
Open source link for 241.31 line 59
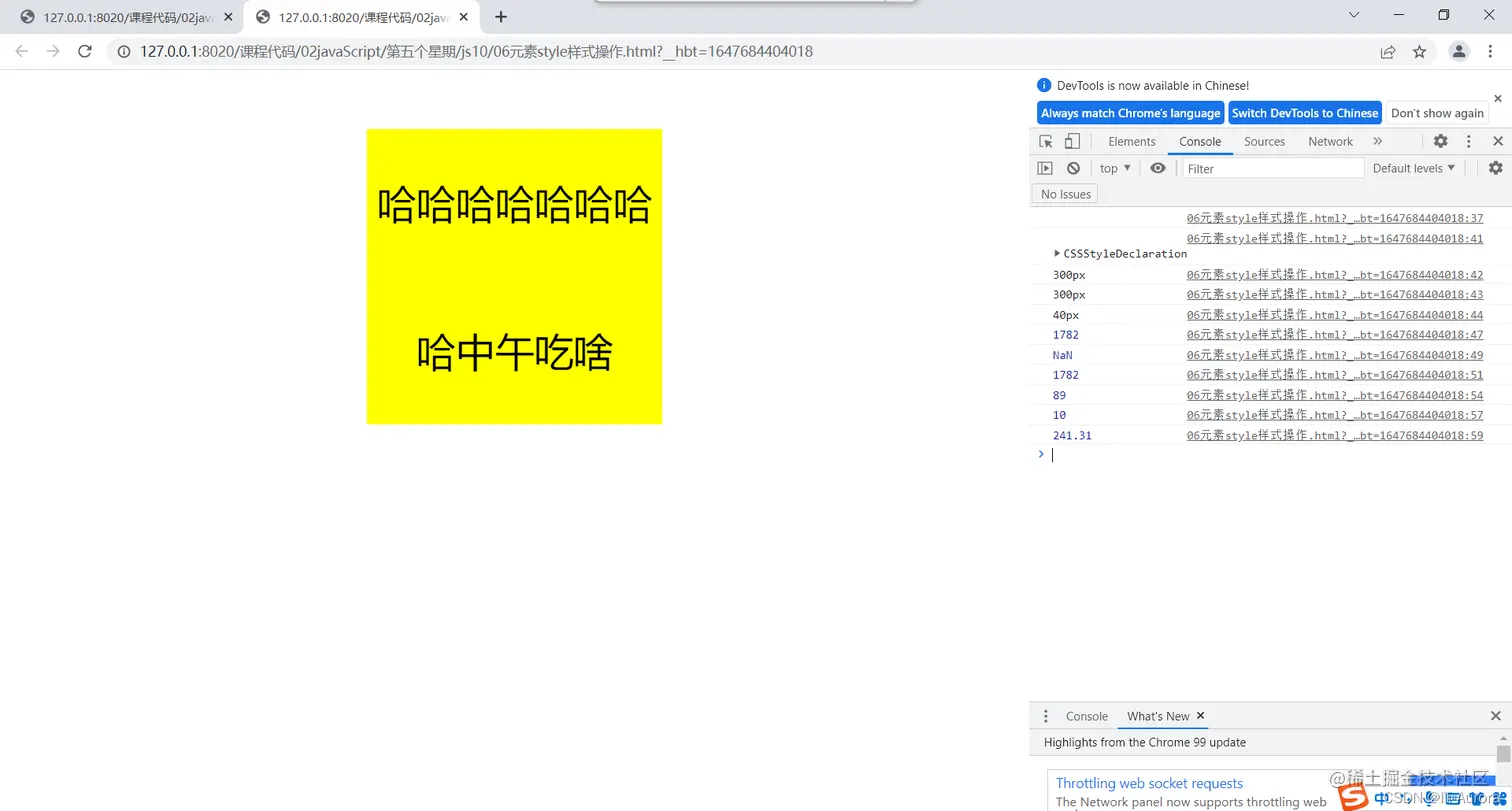pyautogui.click(x=1335, y=435)
